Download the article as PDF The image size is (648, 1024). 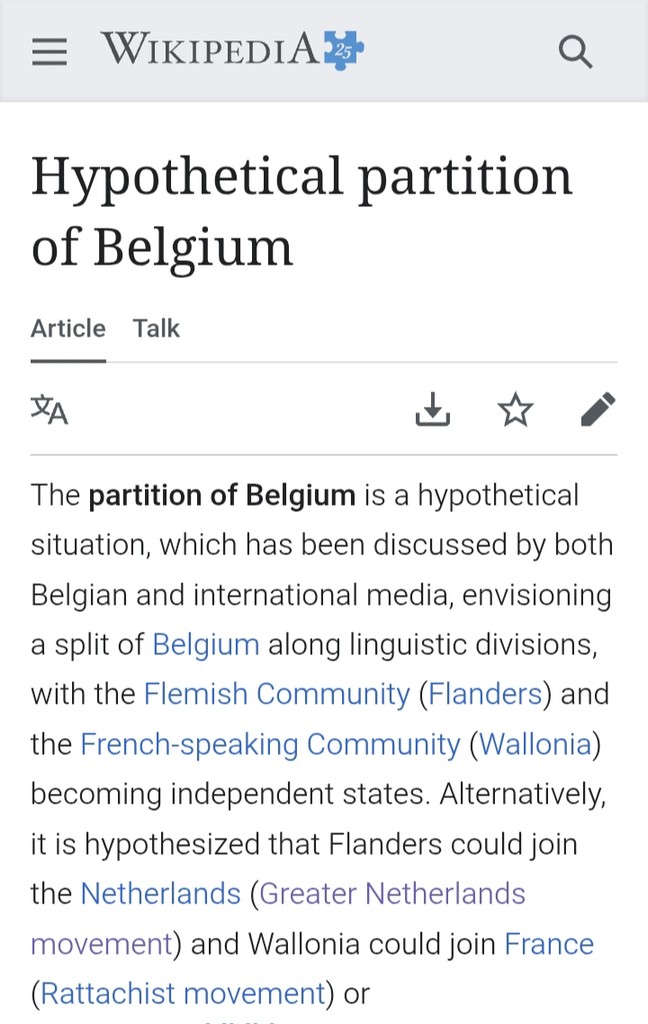click(x=433, y=409)
